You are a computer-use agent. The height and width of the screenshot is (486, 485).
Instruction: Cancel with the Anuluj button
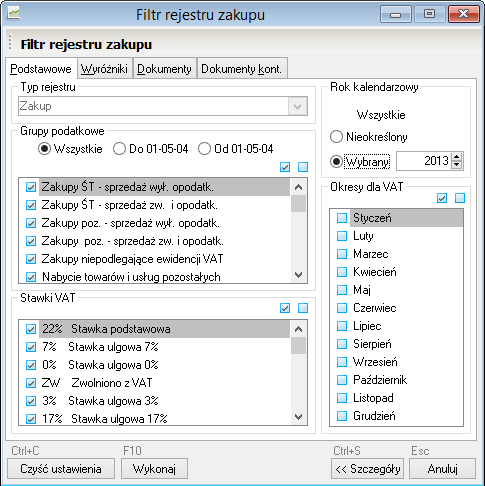tap(442, 469)
